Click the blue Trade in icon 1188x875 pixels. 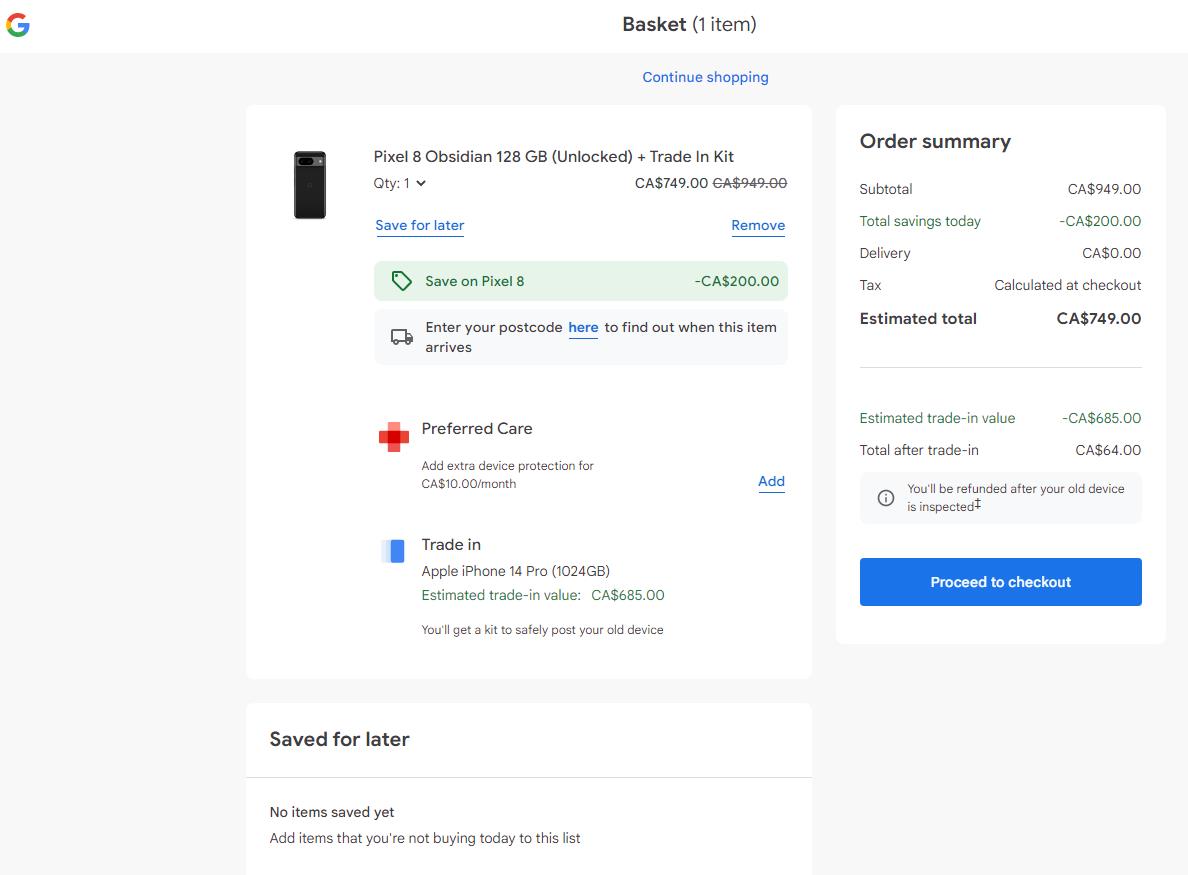pos(394,551)
